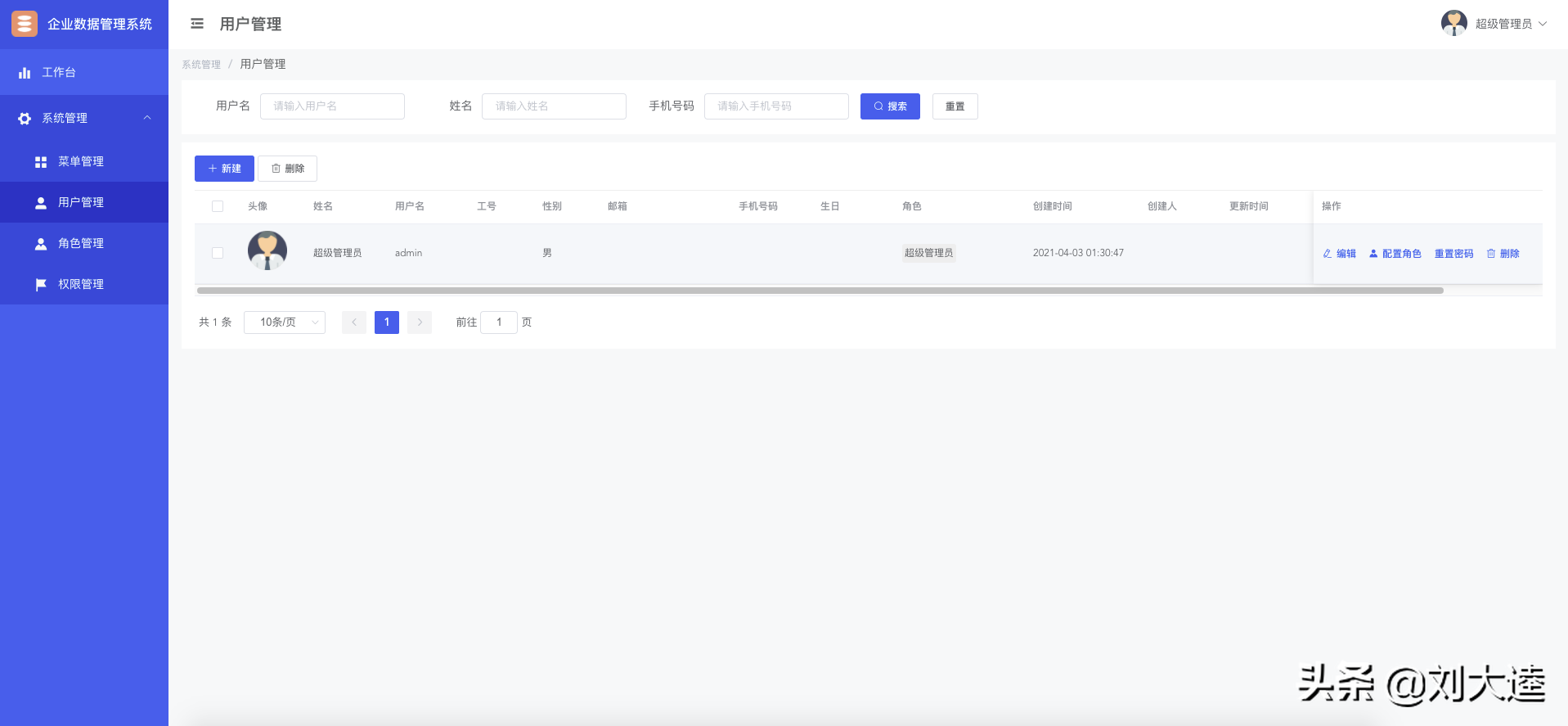
Task: Go to previous page arrow
Action: [354, 322]
